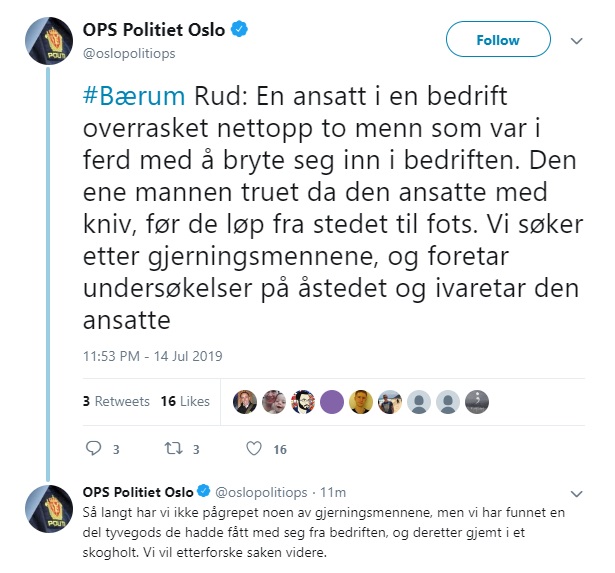This screenshot has height=573, width=615.
Task: Click the OPS Politiet Oslo name on the reply
Action: [138, 493]
